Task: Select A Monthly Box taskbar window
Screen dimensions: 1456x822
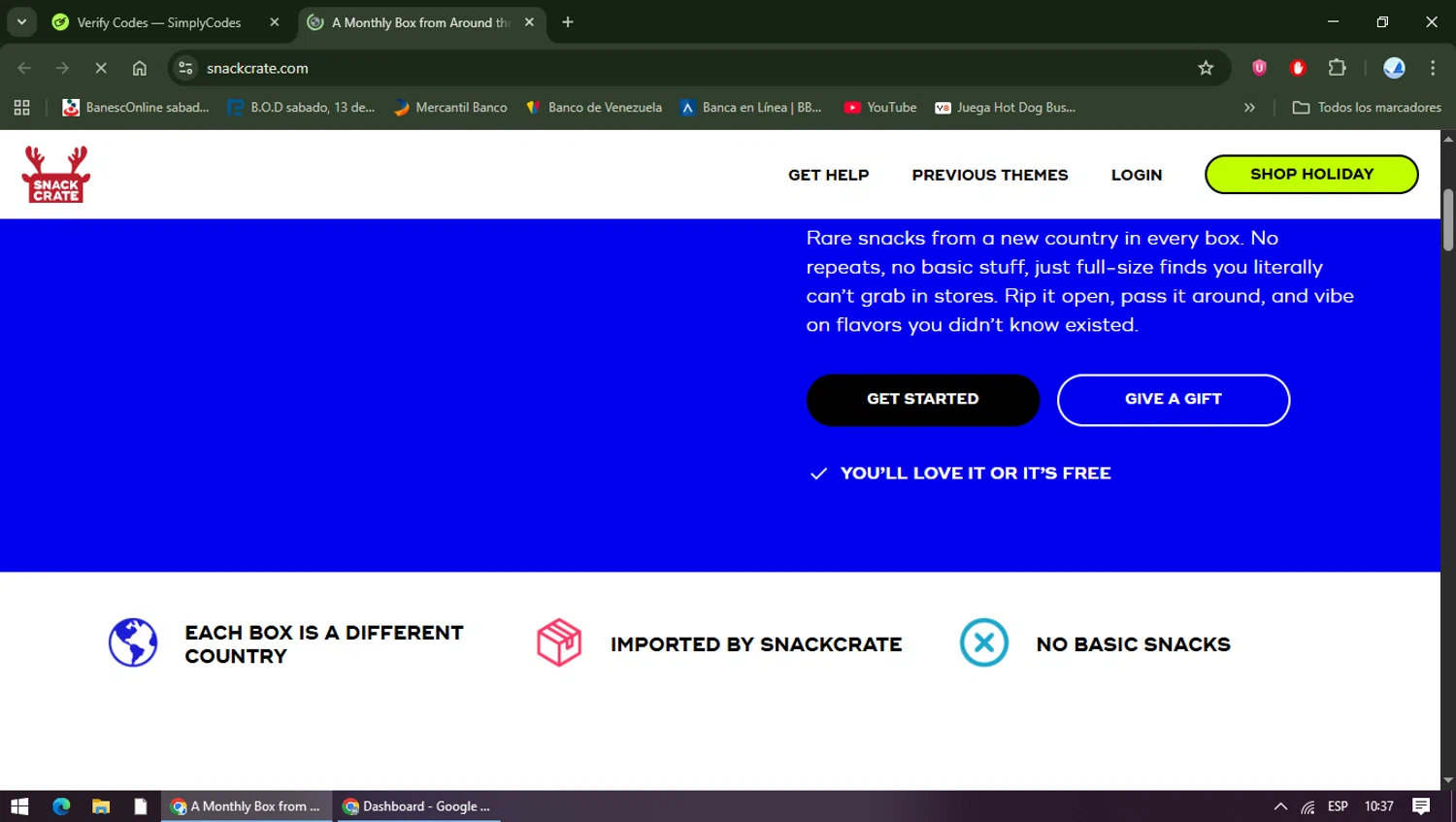Action: click(247, 806)
